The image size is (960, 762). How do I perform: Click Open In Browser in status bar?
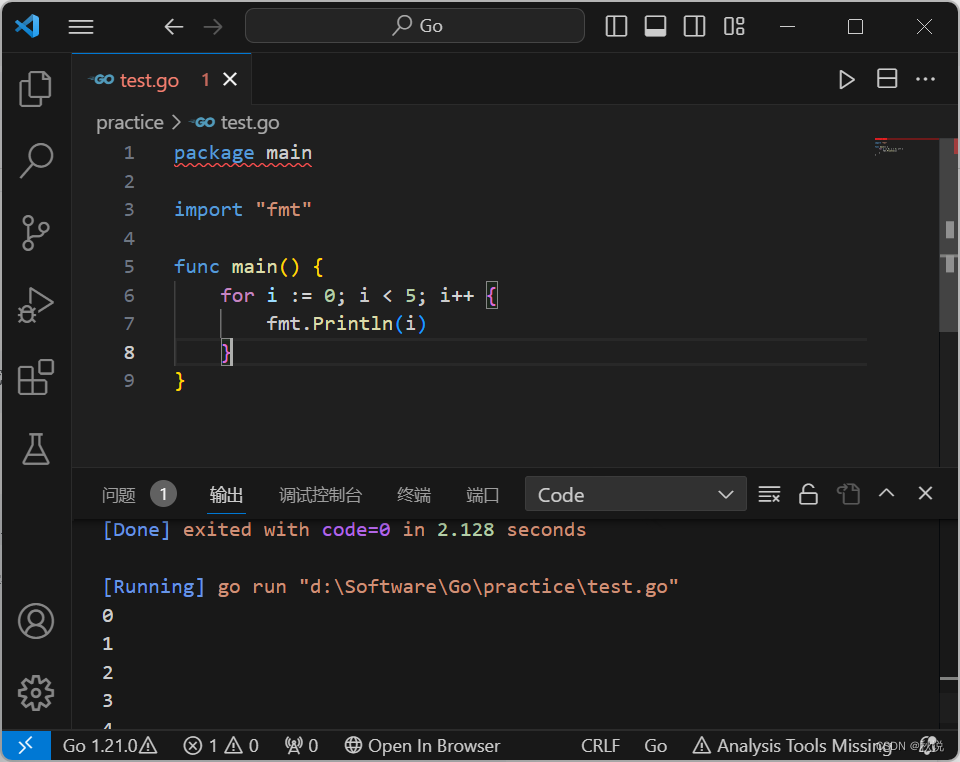click(x=422, y=746)
